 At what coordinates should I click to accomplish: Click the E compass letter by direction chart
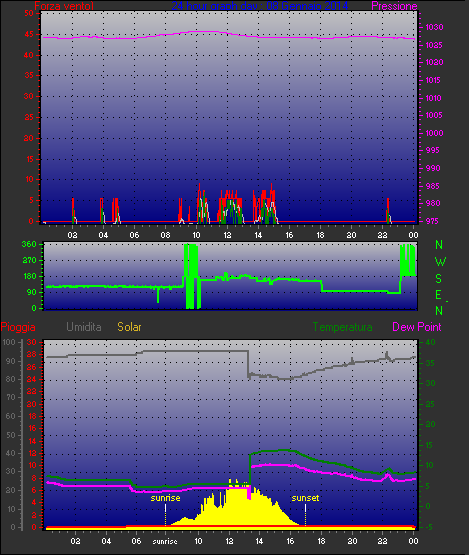tap(439, 295)
